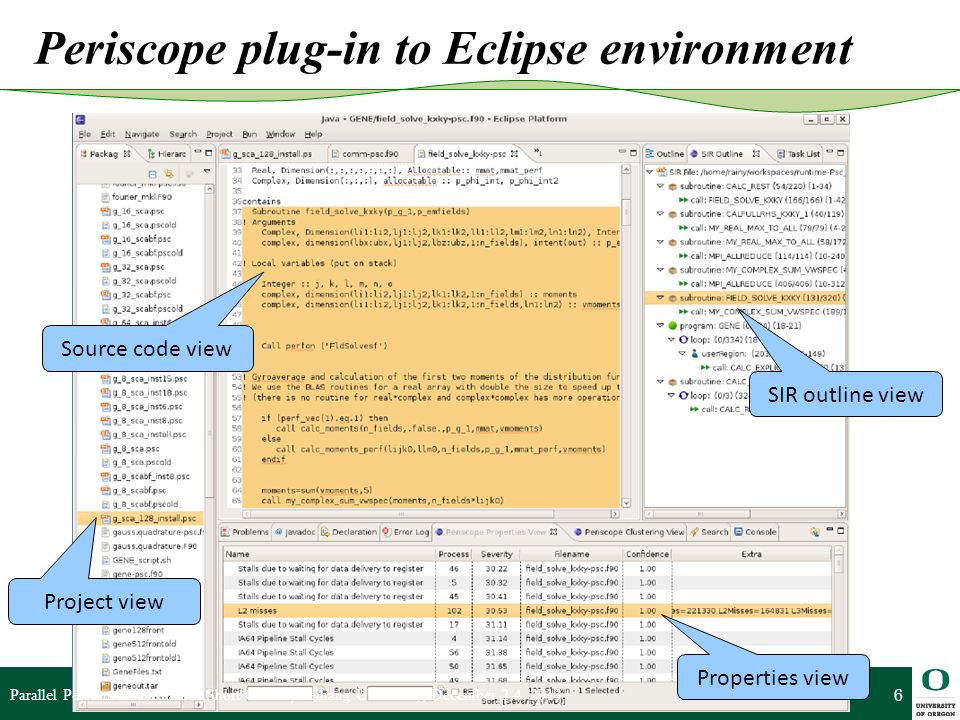Click the SIR File root node icon

click(x=661, y=172)
